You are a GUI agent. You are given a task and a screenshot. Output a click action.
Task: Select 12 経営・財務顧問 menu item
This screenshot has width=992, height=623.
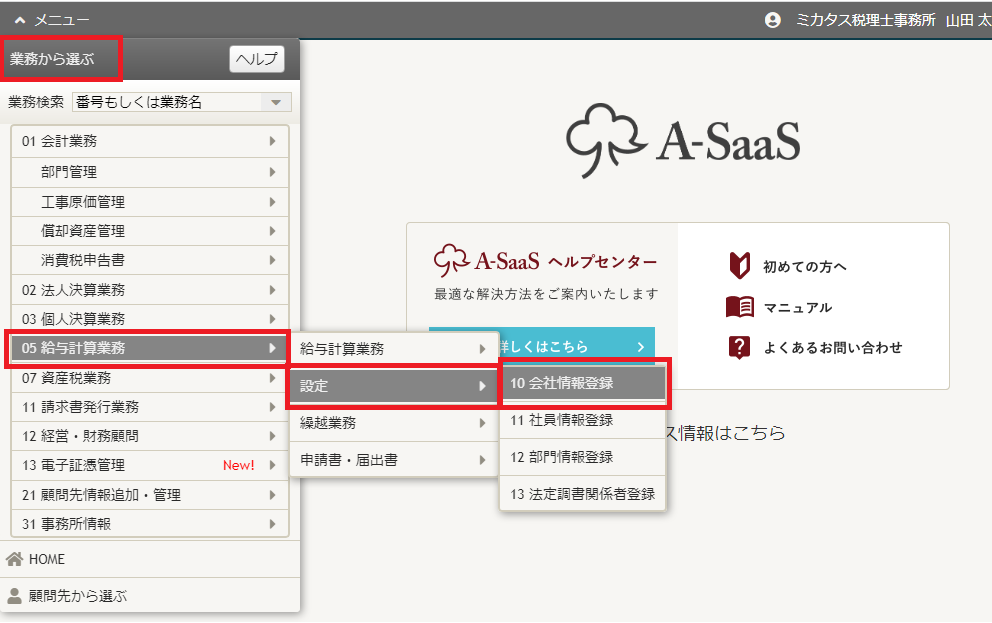point(150,436)
